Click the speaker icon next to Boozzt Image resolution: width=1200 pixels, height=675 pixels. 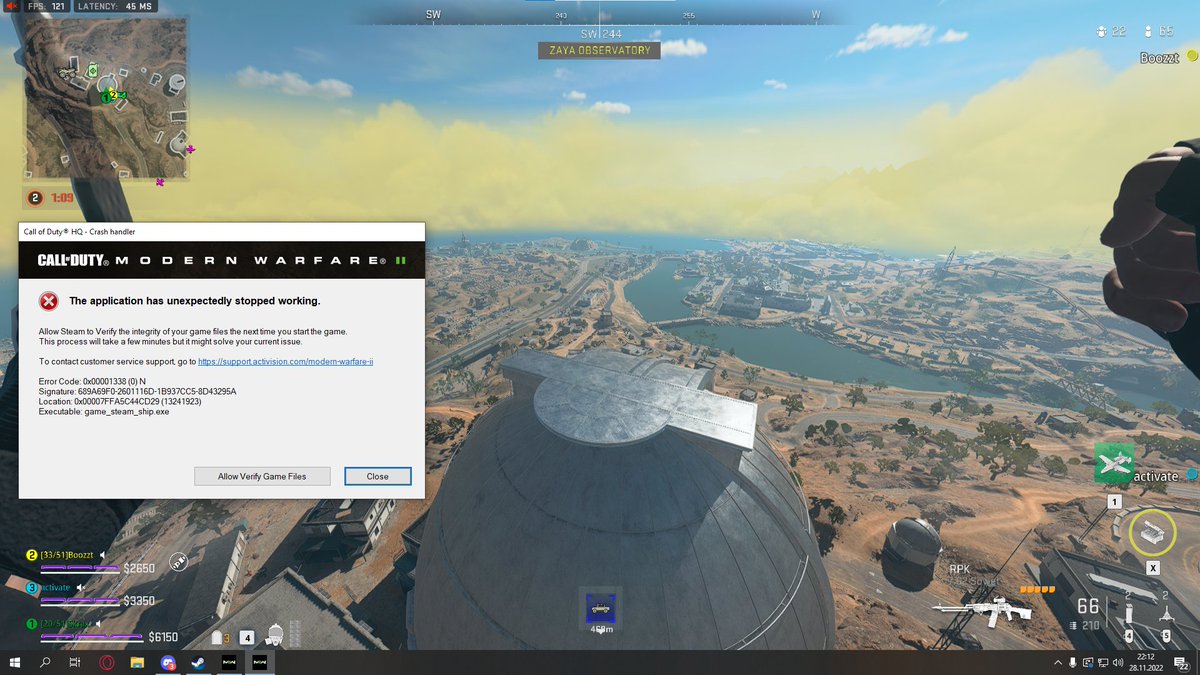tap(102, 555)
